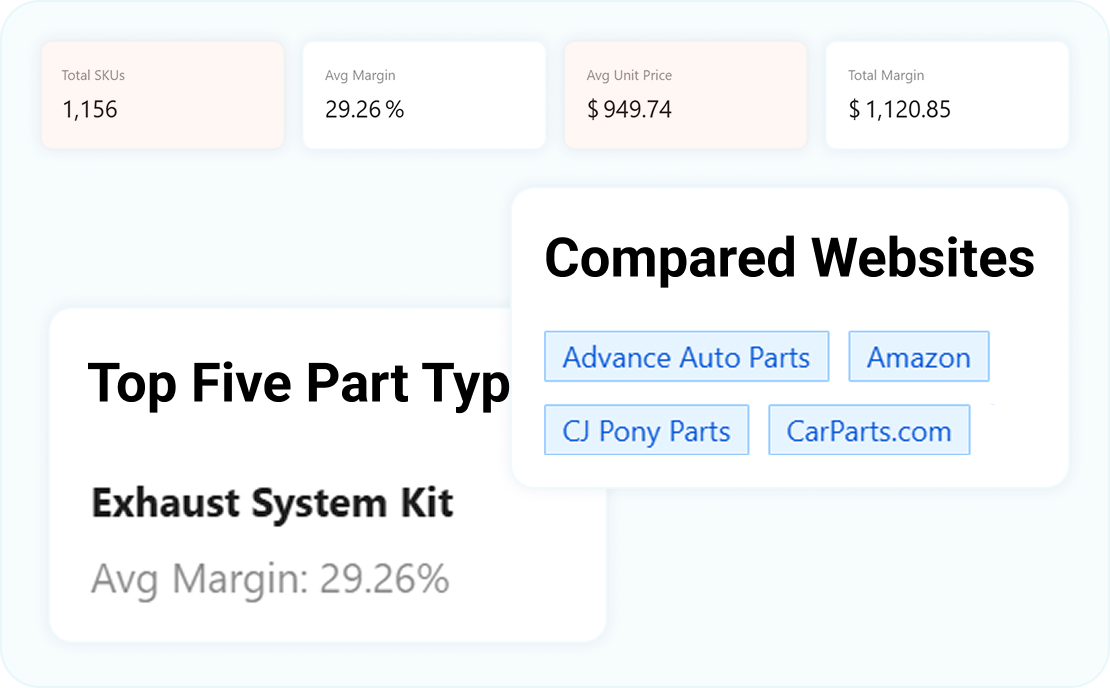
Task: Click the Compared Websites heading
Action: (789, 258)
